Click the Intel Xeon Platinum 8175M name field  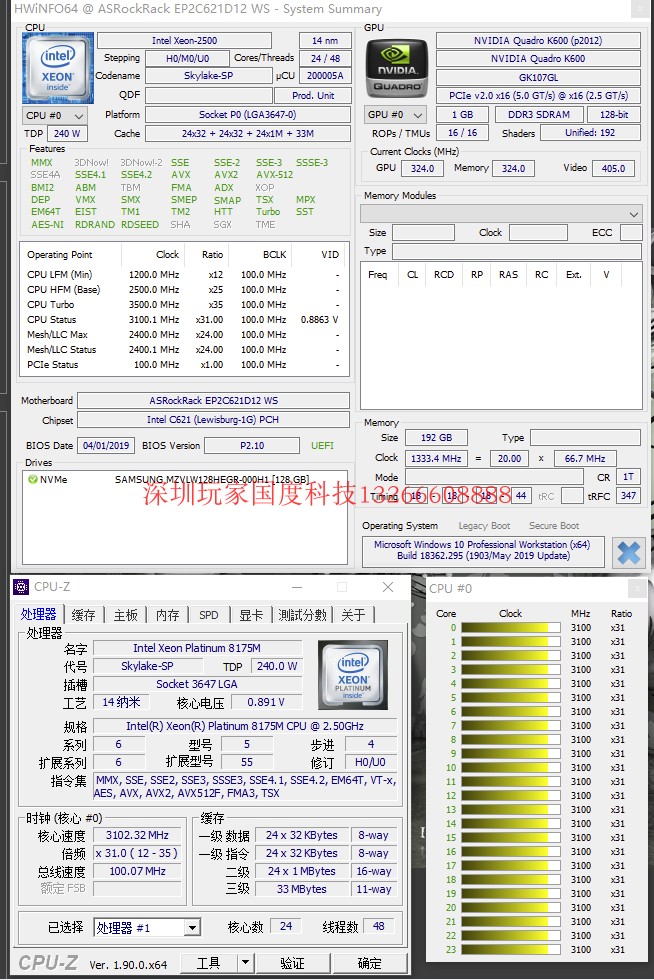pyautogui.click(x=197, y=648)
